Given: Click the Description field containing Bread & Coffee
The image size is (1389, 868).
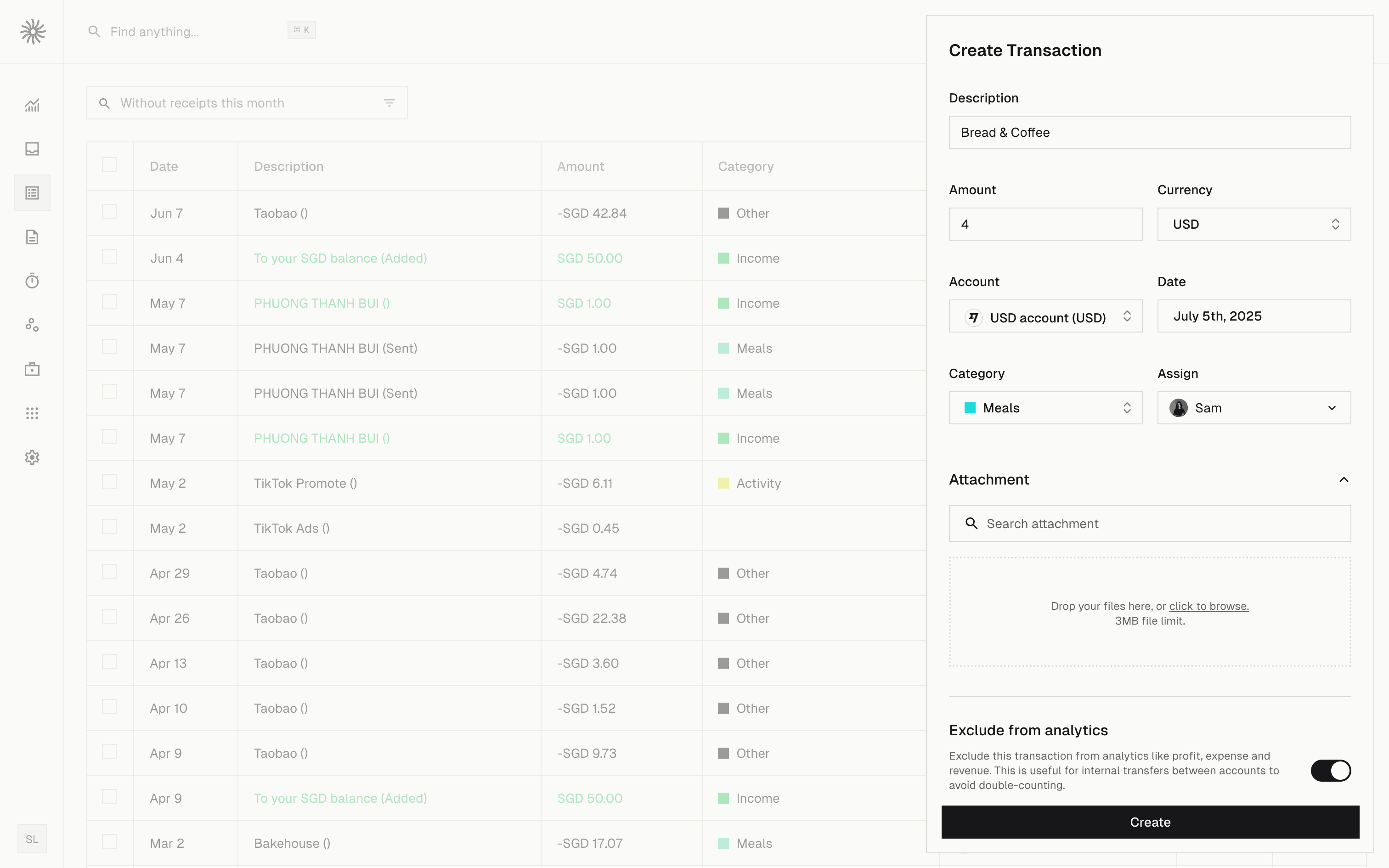Looking at the screenshot, I should point(1149,133).
